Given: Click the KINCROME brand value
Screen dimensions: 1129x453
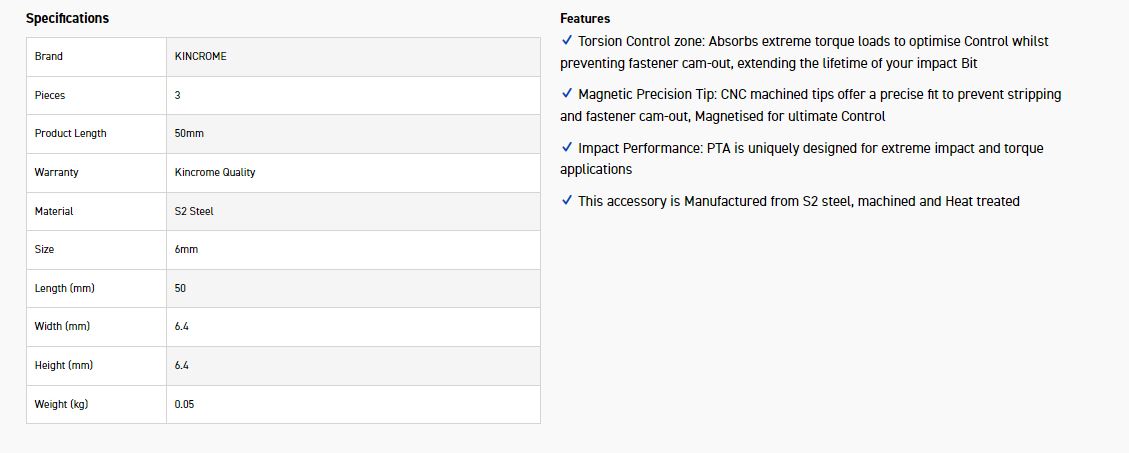Looking at the screenshot, I should [200, 57].
